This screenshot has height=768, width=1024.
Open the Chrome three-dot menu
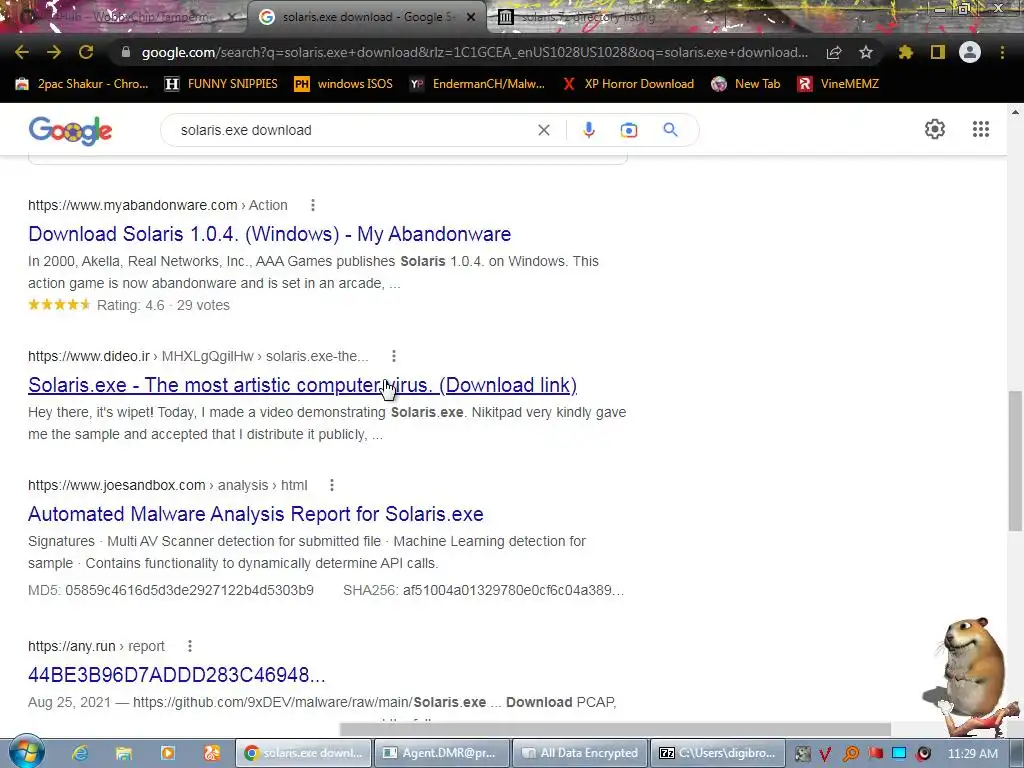[1002, 52]
